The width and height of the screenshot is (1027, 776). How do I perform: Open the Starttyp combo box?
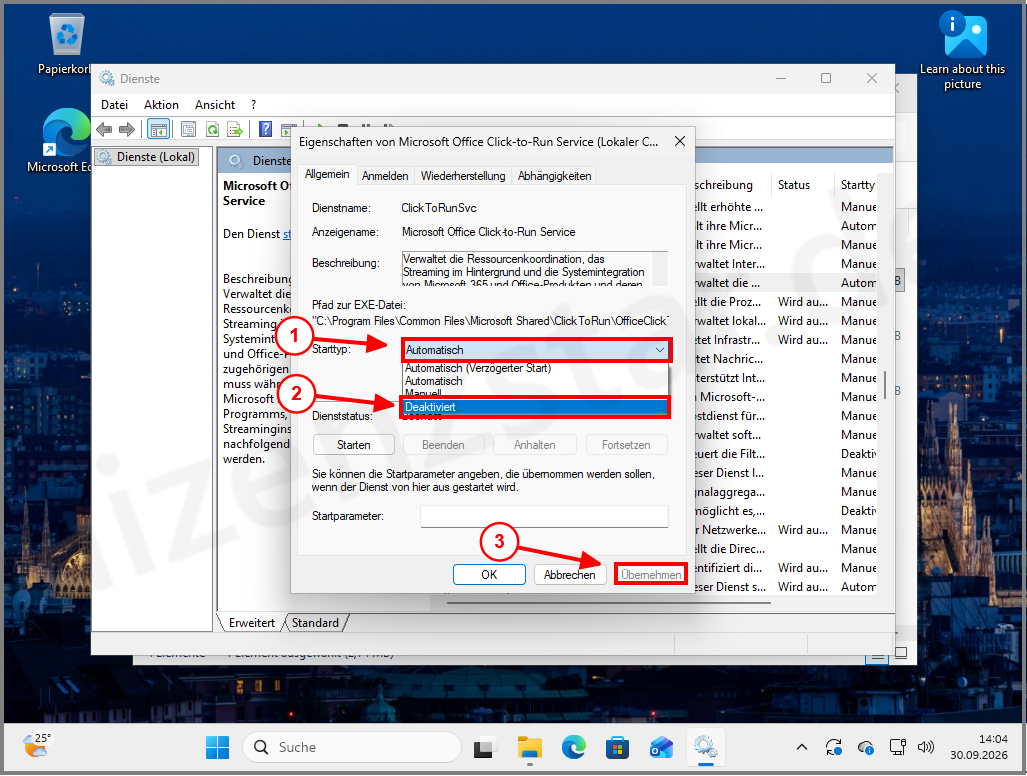pyautogui.click(x=536, y=350)
